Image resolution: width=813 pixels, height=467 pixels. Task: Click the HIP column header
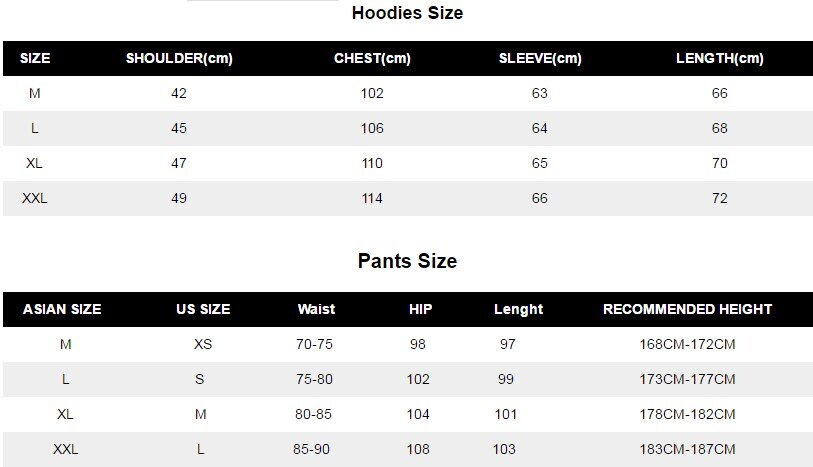(x=420, y=309)
